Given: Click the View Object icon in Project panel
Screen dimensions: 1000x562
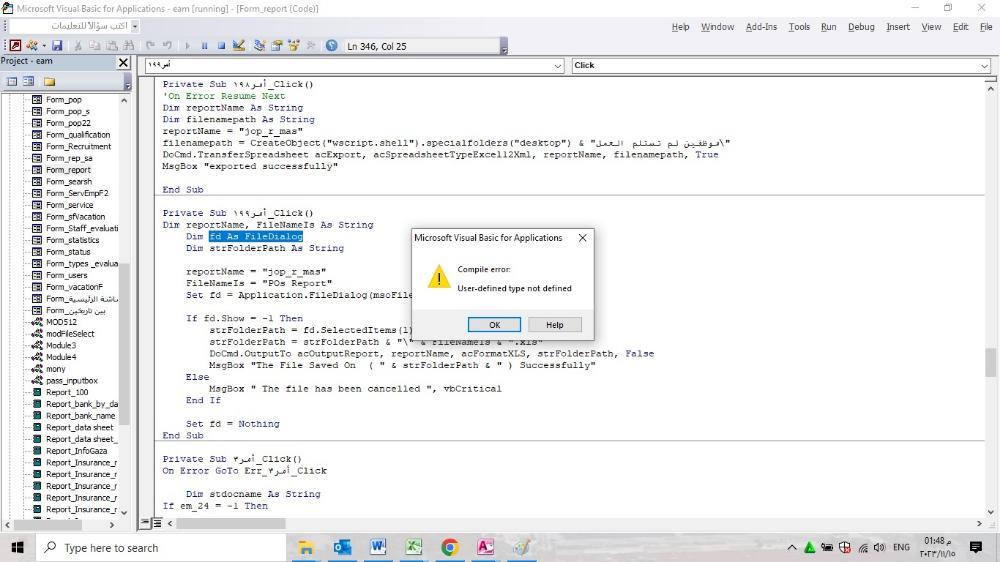Looking at the screenshot, I should tap(29, 81).
